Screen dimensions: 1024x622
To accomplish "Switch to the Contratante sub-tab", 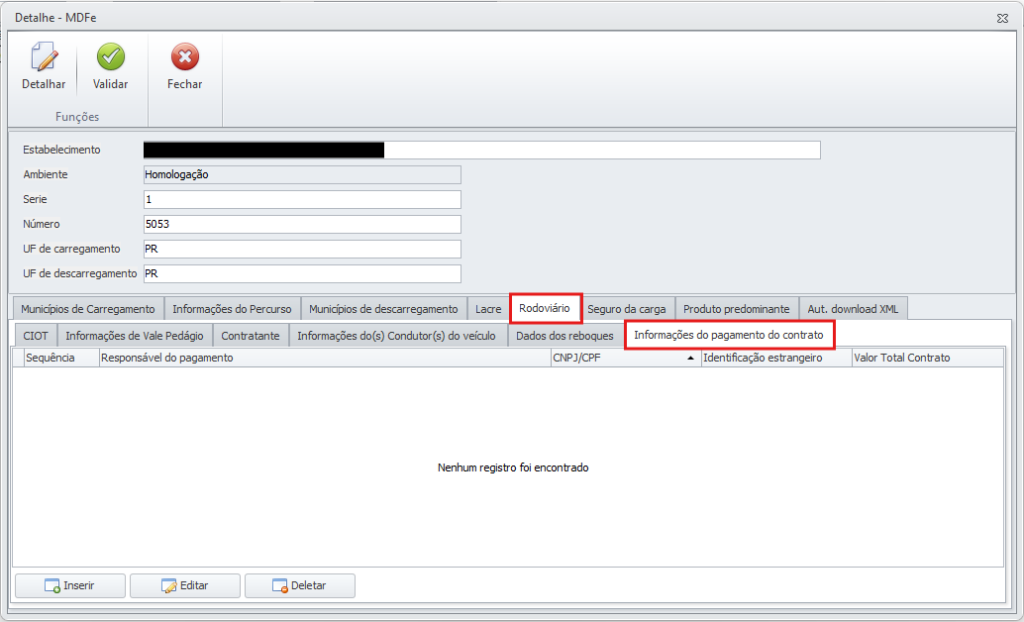I will pos(250,336).
